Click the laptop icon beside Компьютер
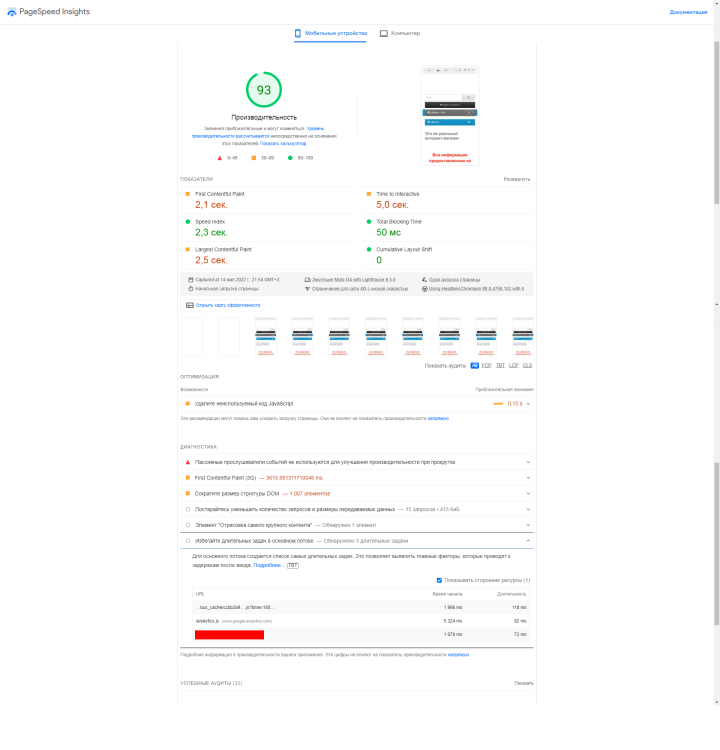 tap(384, 33)
